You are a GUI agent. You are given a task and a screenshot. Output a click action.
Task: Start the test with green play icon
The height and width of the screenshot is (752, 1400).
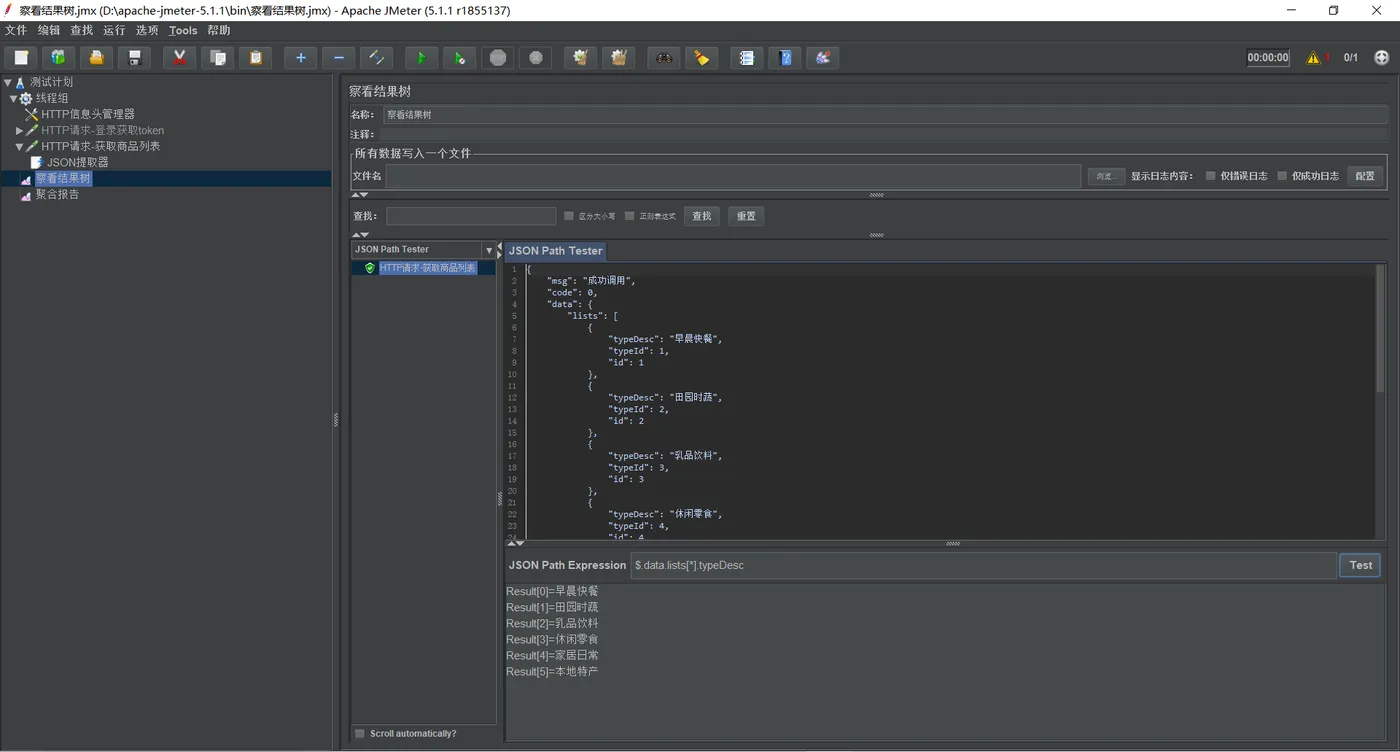[421, 58]
